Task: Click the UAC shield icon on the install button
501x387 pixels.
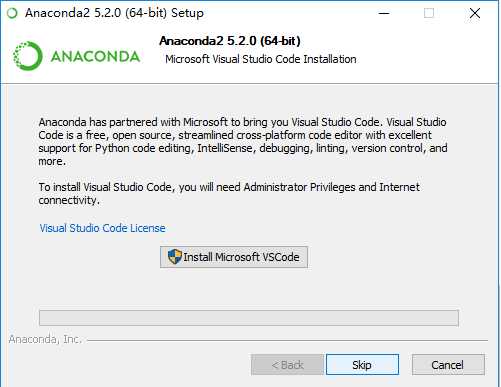Action: (174, 257)
